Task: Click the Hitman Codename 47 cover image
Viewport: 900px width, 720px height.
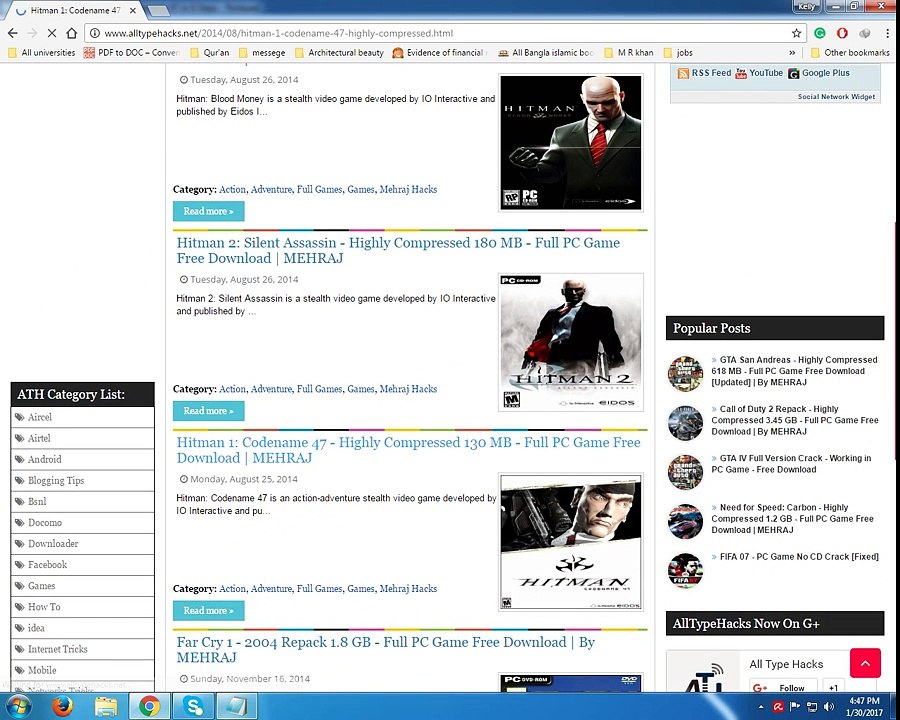Action: [x=571, y=542]
